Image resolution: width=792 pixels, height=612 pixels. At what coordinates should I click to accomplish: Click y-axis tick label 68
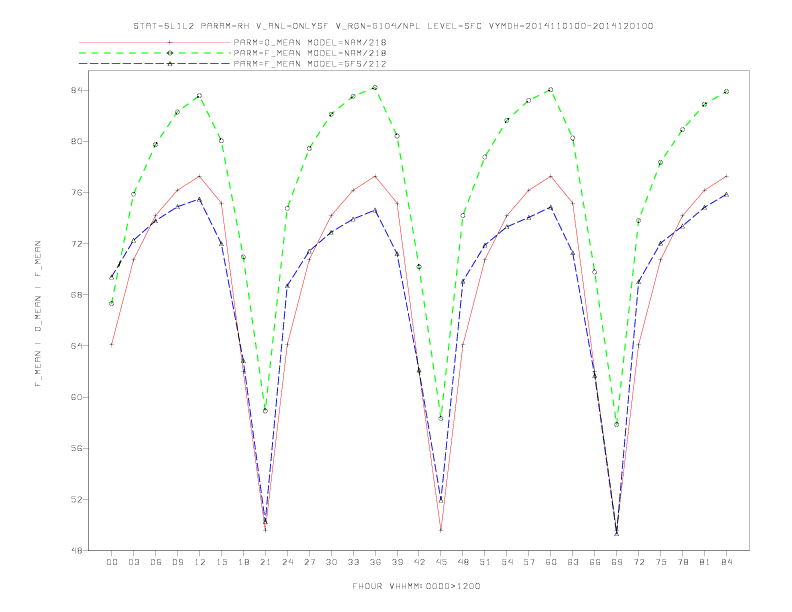pyautogui.click(x=76, y=295)
